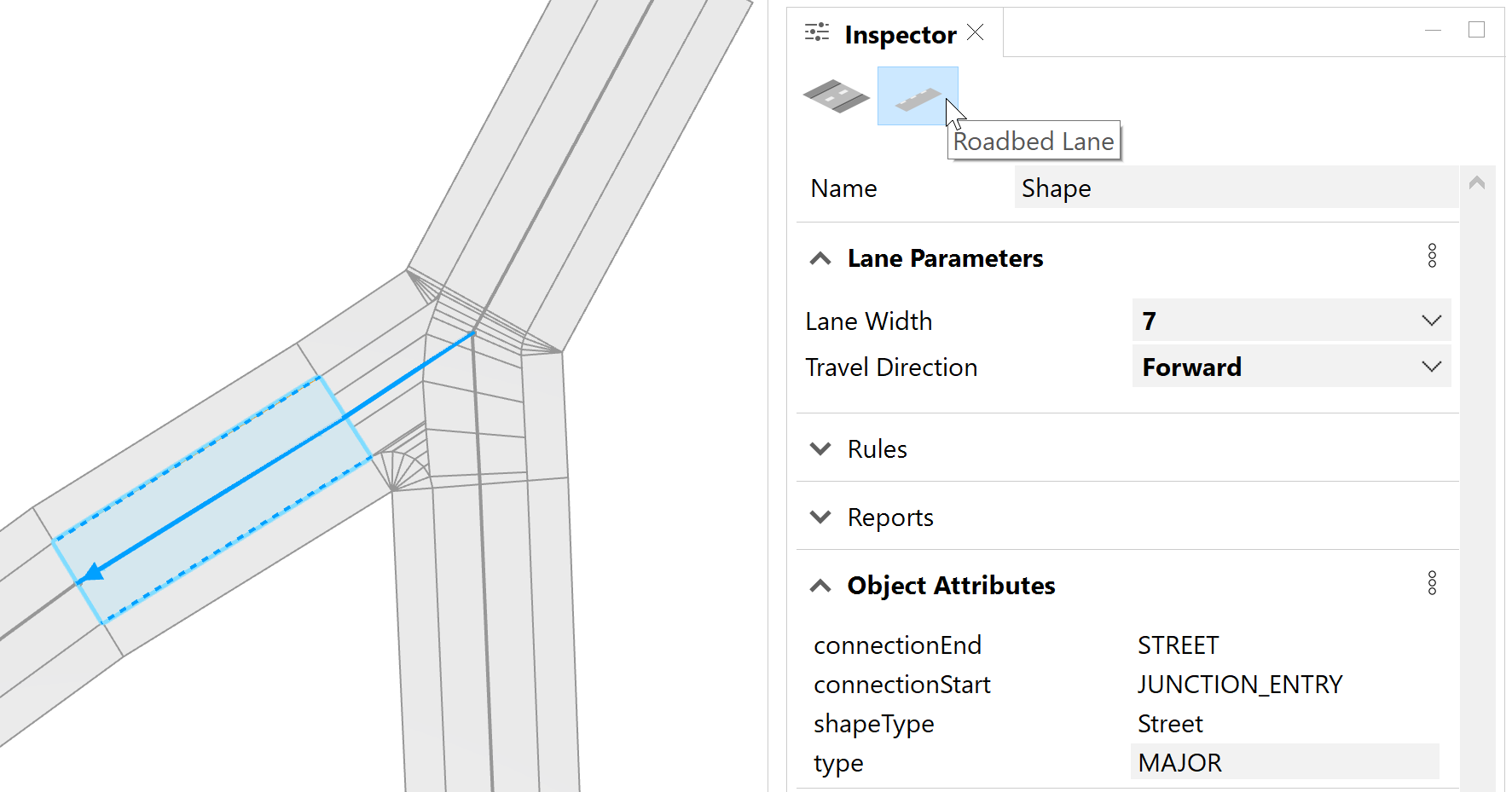Expand the Reports section
1512x792 pixels.
820,517
